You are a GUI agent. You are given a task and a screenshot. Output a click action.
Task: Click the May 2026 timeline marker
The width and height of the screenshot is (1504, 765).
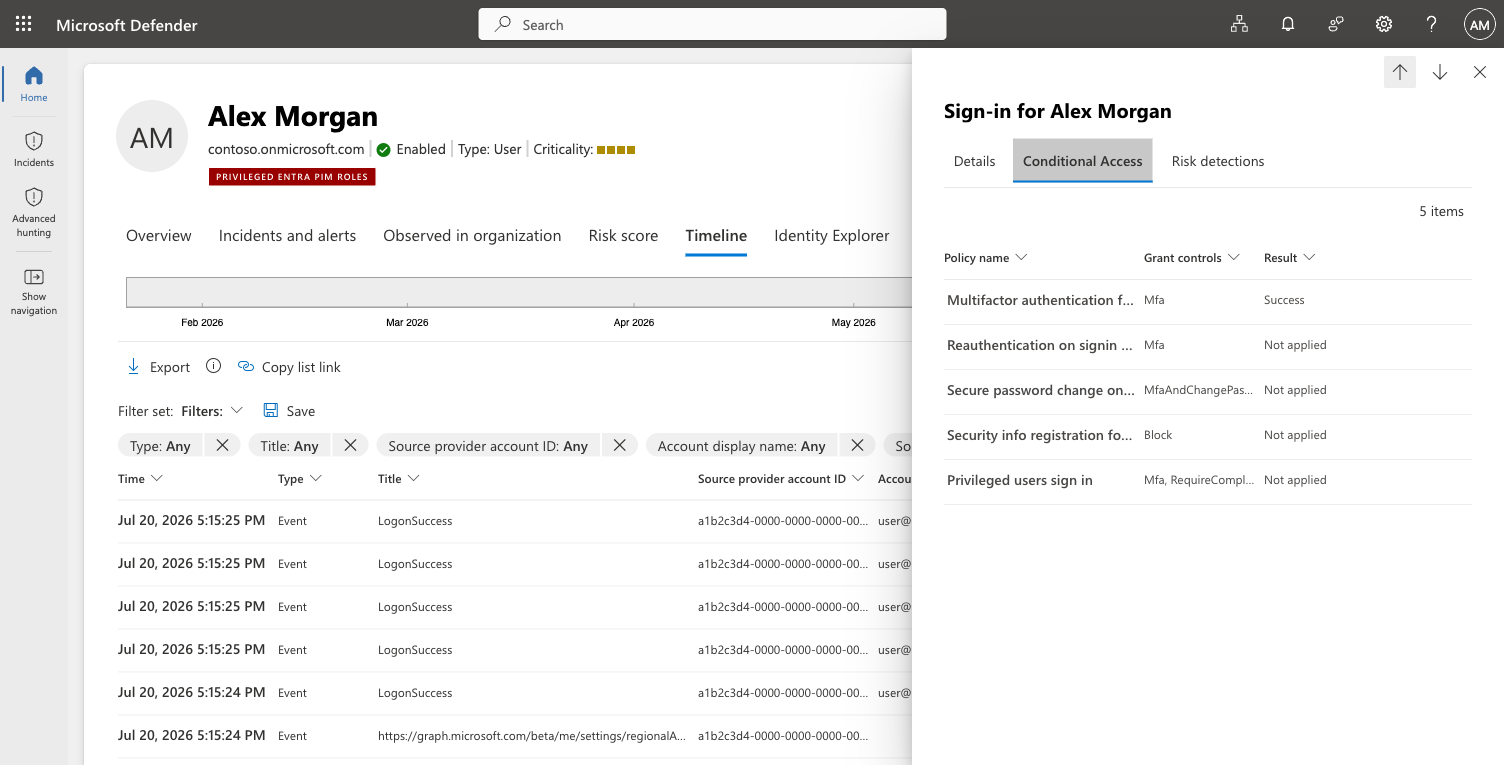[x=854, y=322]
